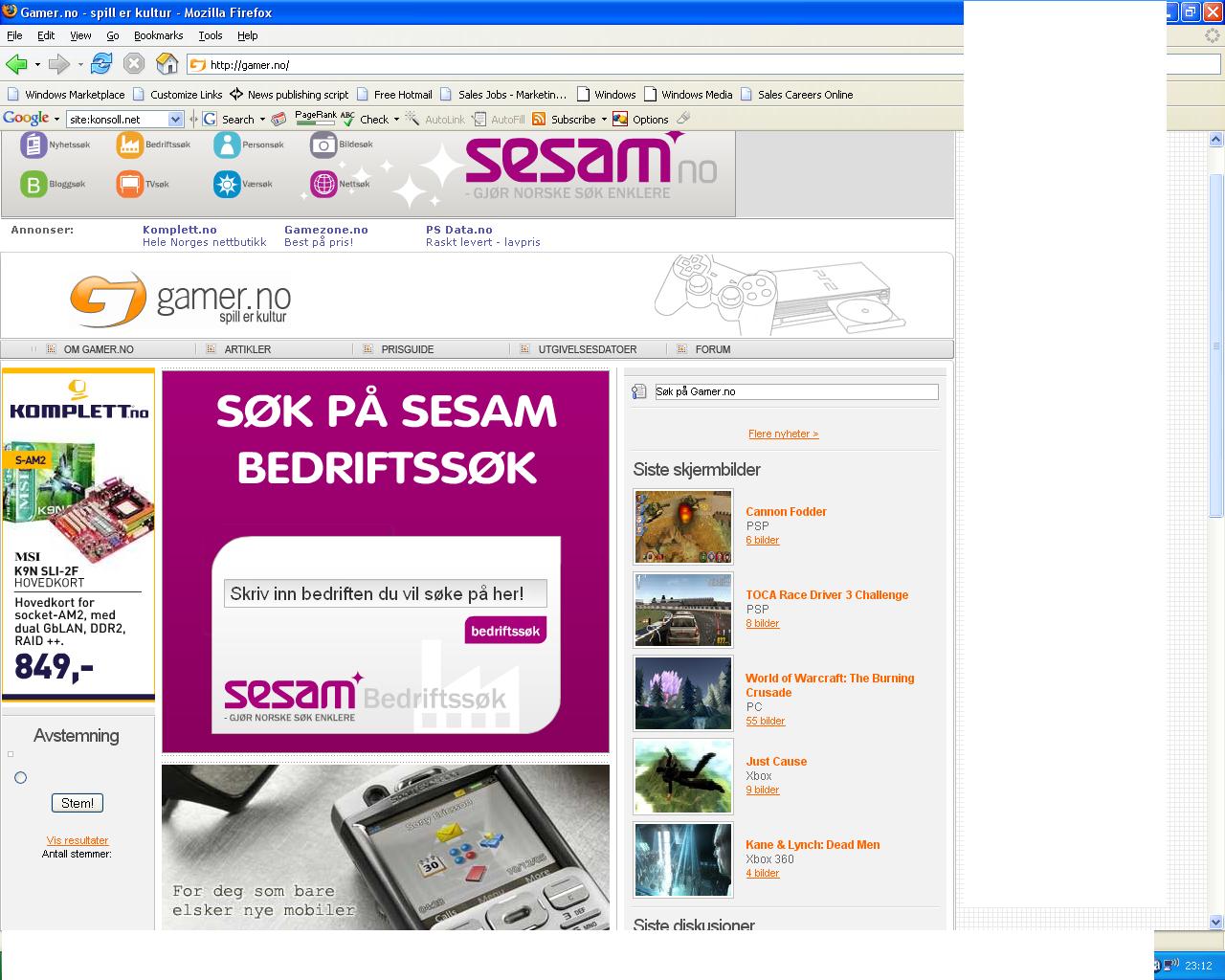Screen dimensions: 1225x980
Task: Click the highlighter pen icon on Google toolbar
Action: coord(683,119)
